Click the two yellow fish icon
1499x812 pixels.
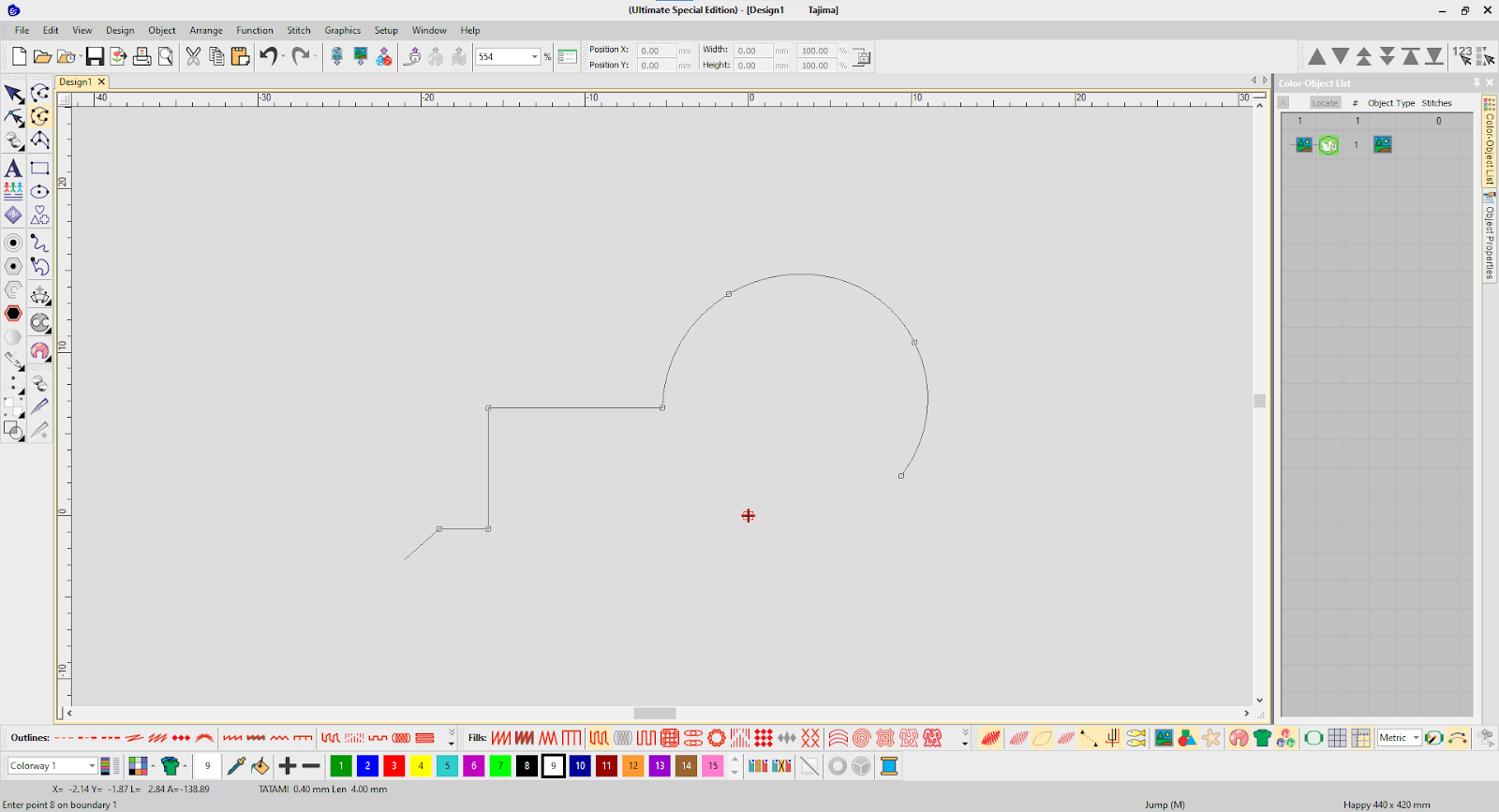pyautogui.click(x=1135, y=738)
